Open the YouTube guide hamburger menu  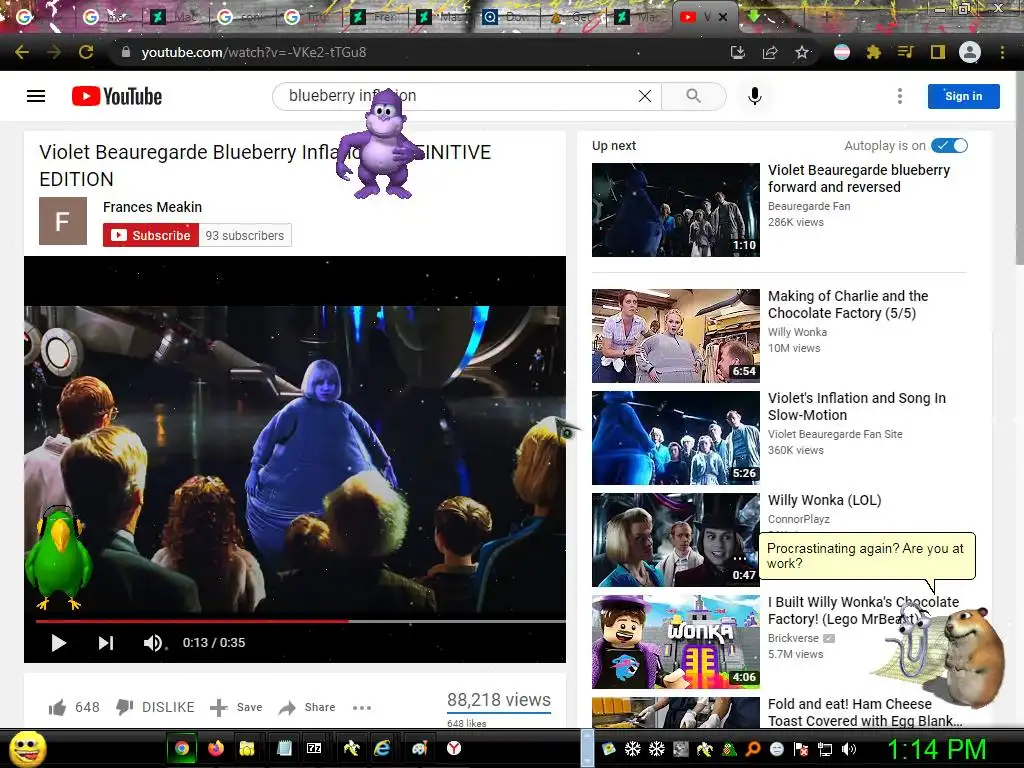[36, 96]
